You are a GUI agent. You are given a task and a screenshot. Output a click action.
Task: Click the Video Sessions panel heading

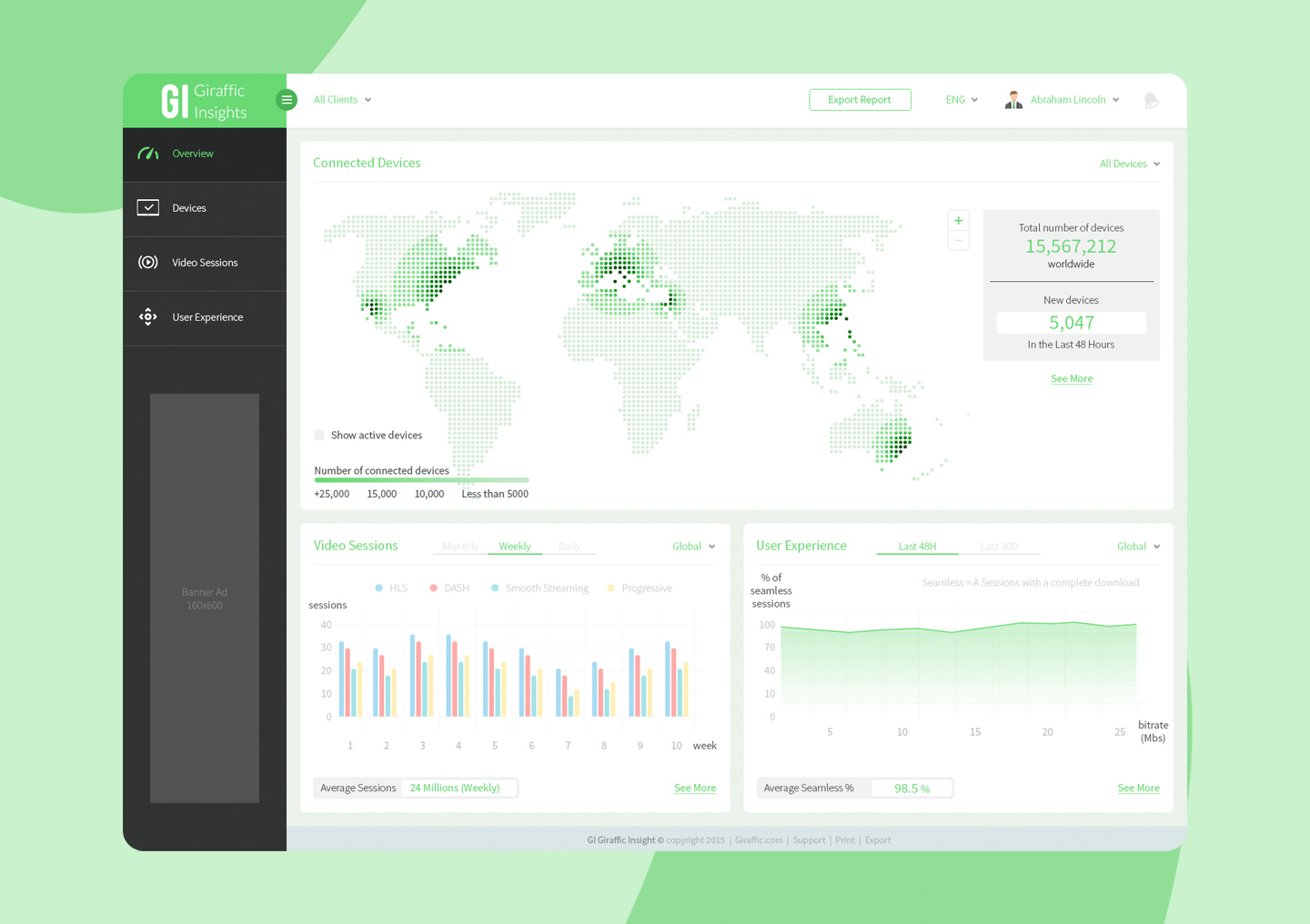click(x=356, y=546)
